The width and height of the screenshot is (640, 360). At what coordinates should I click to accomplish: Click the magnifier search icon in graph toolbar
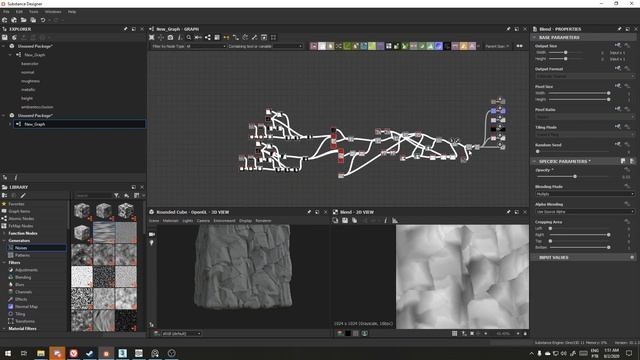coord(189,38)
